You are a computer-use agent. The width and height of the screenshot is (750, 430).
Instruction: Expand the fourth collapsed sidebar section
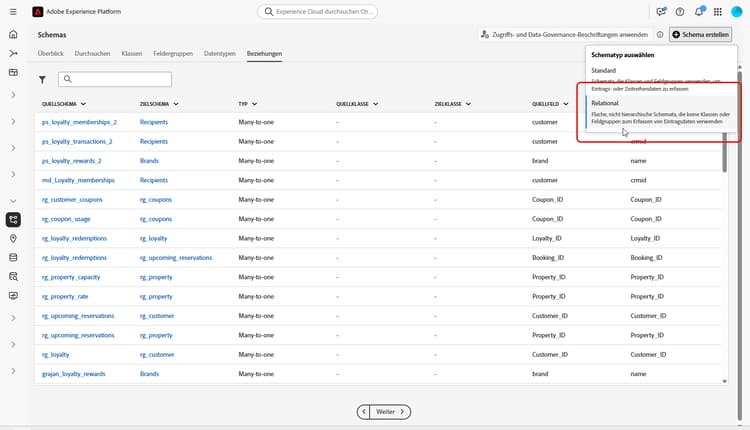13,174
